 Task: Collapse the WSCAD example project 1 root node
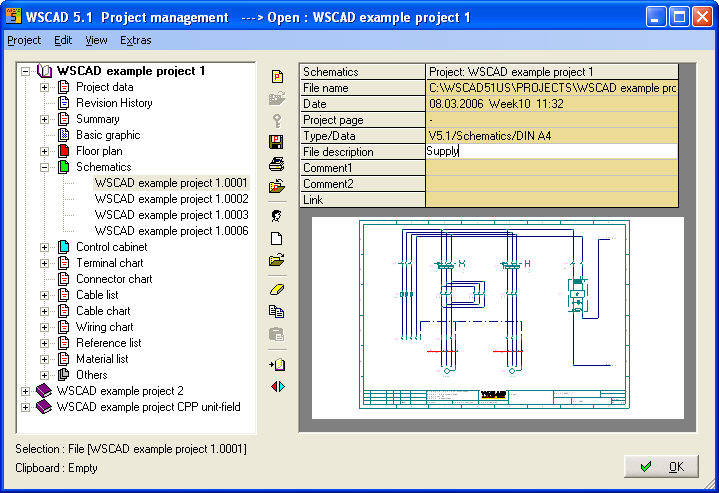click(x=26, y=72)
